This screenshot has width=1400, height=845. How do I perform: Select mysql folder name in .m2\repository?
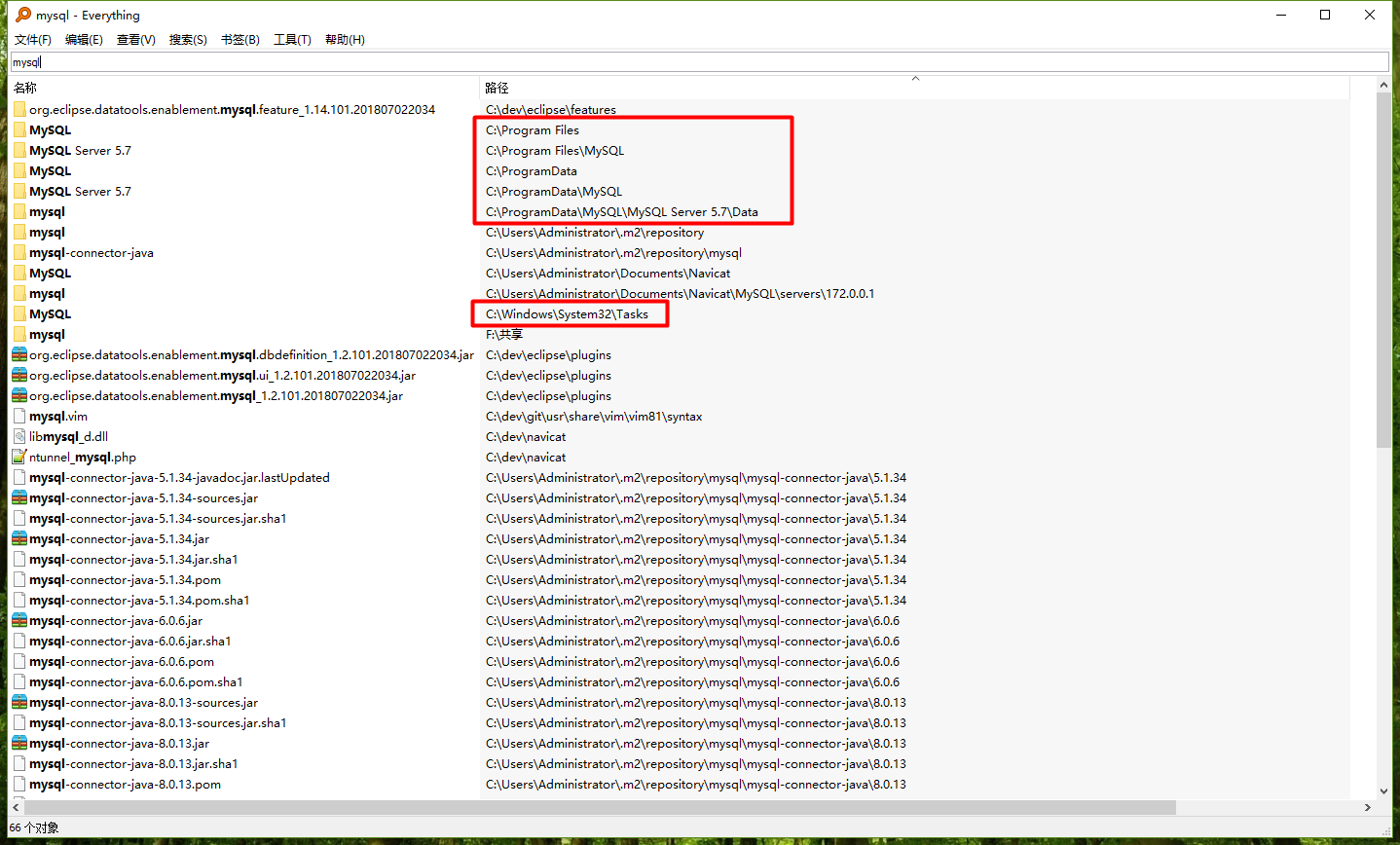[47, 232]
